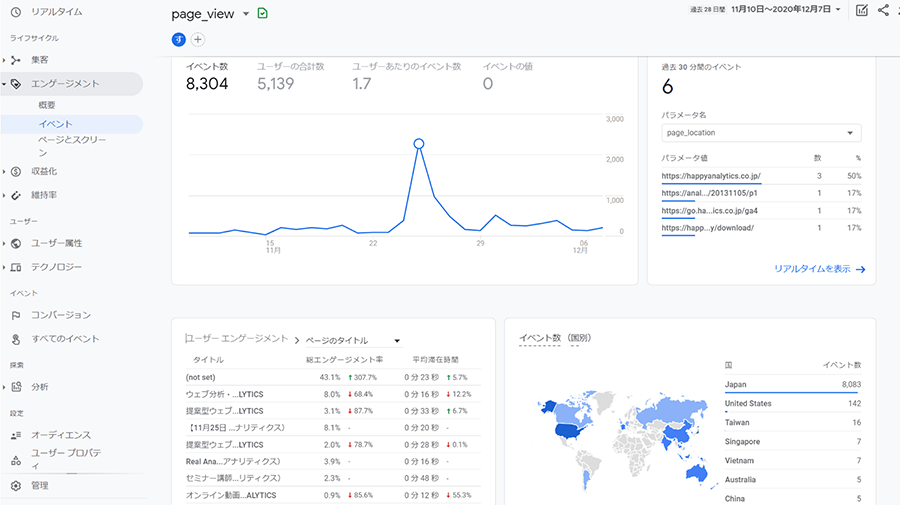Expand the 分析 section arrow
The height and width of the screenshot is (505, 900).
tap(4, 387)
